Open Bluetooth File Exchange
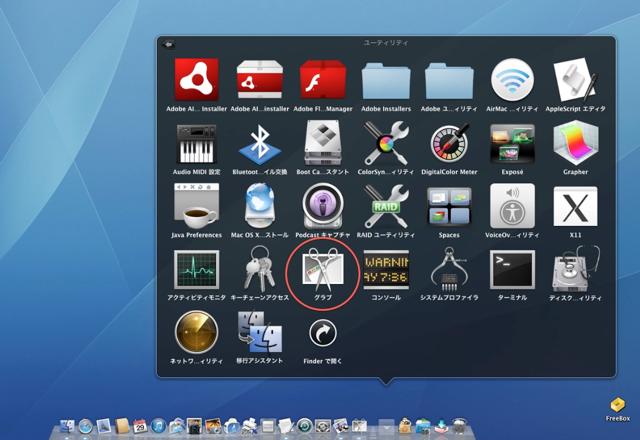The width and height of the screenshot is (640, 440). [x=259, y=144]
